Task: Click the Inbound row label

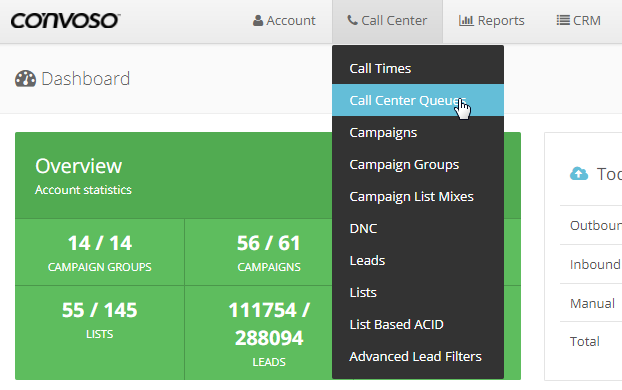Action: point(595,264)
